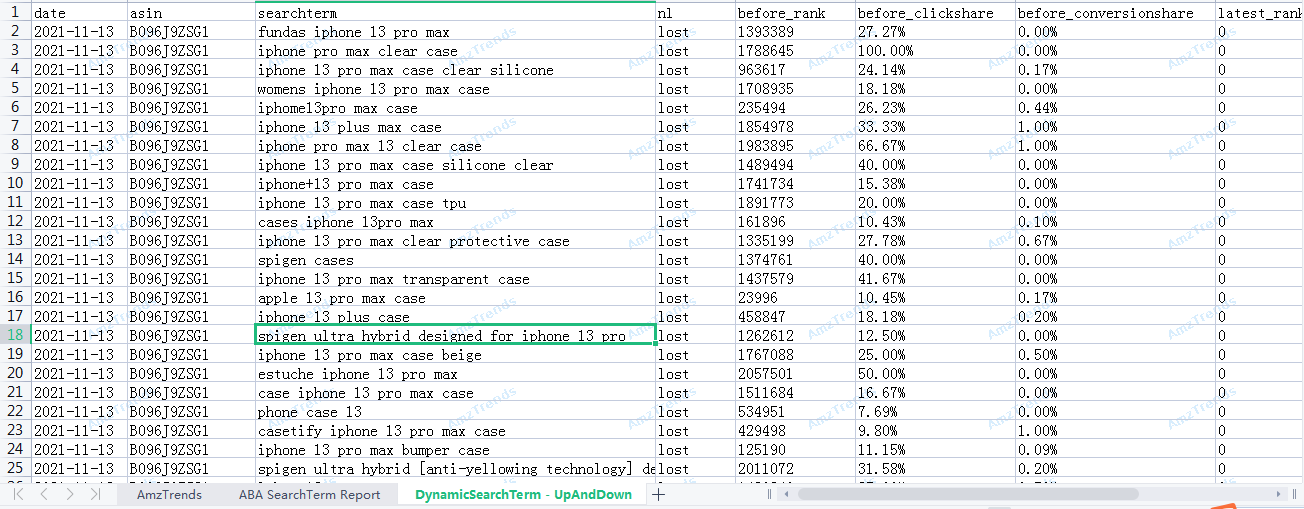Click cell 'phone case 13'
Image resolution: width=1304 pixels, height=509 pixels.
[455, 412]
